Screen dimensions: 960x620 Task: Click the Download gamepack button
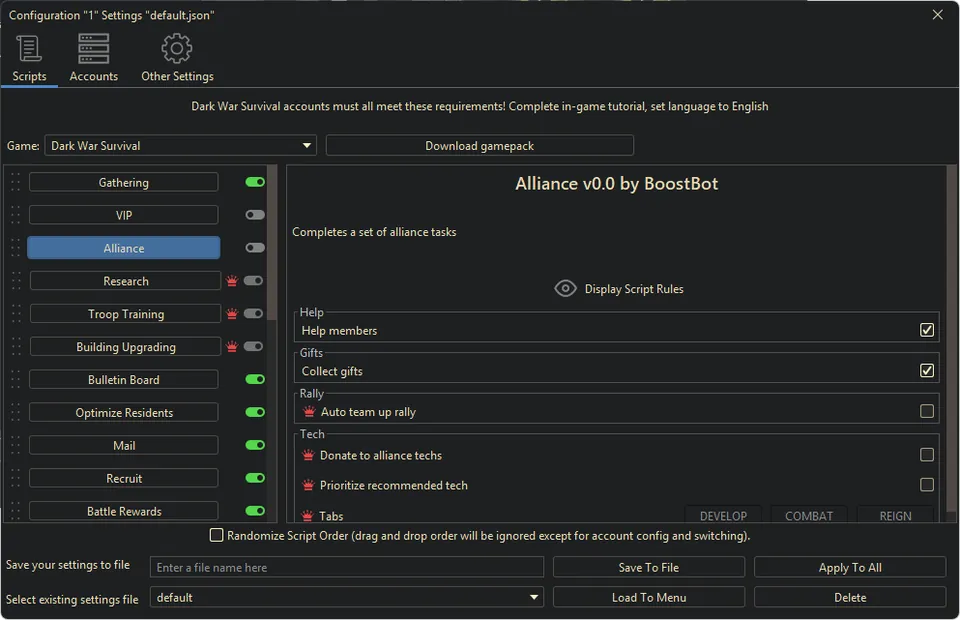coord(479,146)
